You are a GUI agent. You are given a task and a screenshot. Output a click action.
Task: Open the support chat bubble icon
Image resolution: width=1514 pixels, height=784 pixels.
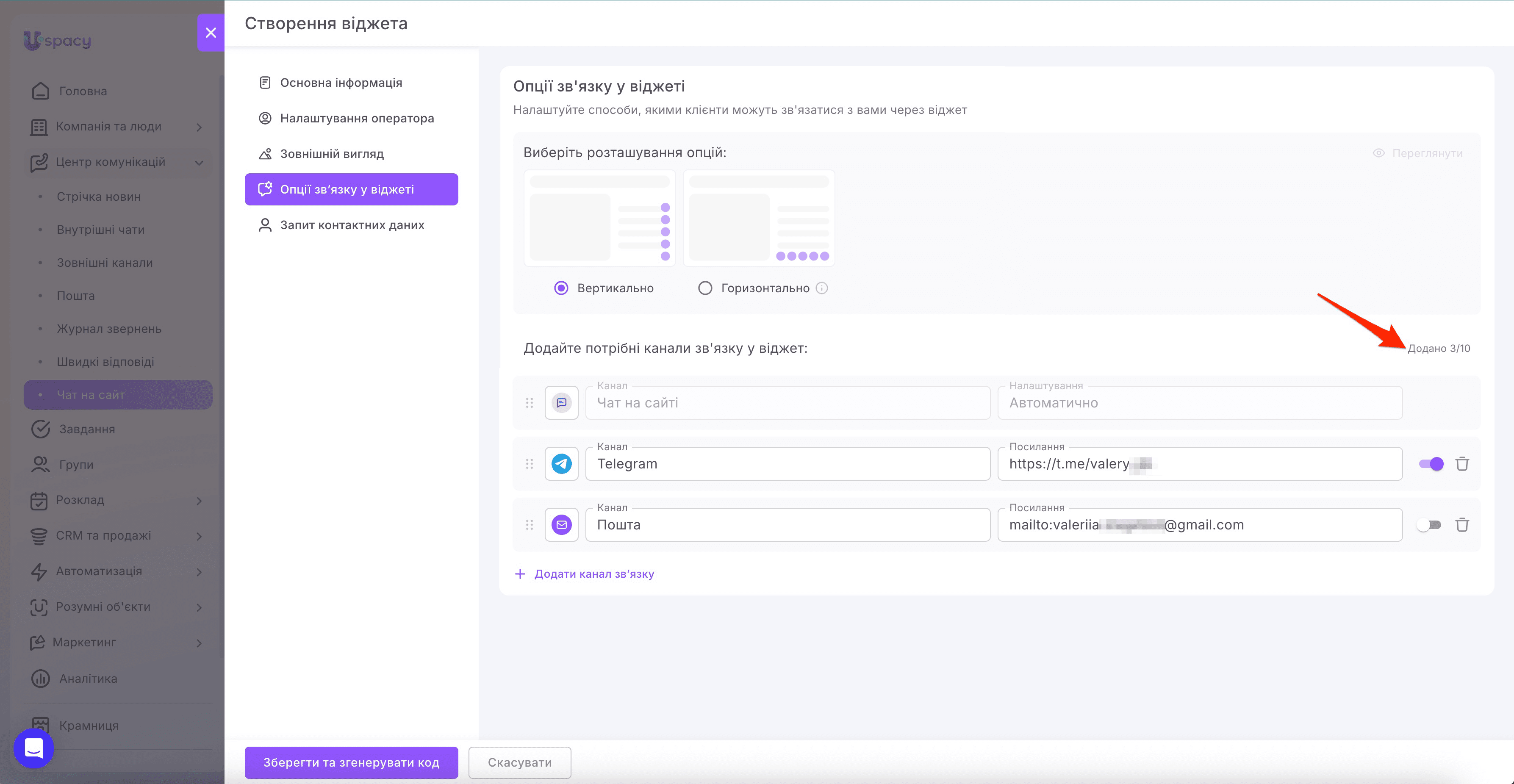point(33,748)
